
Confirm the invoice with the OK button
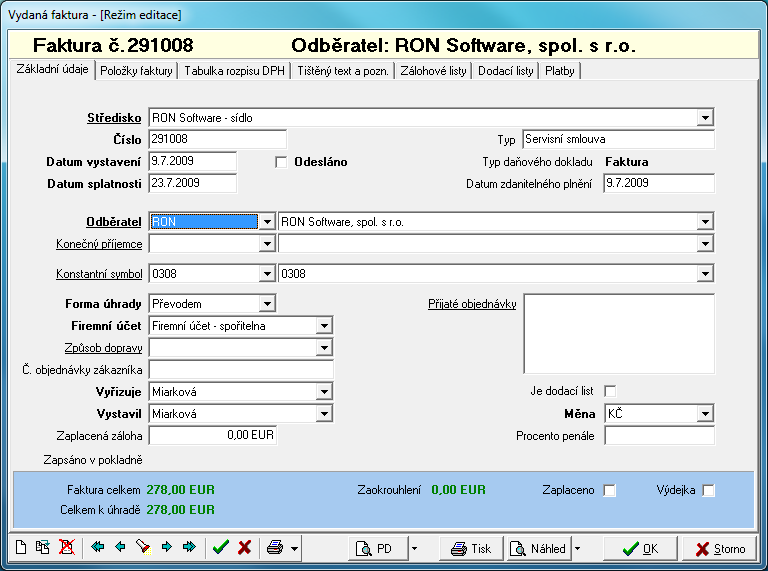click(641, 548)
